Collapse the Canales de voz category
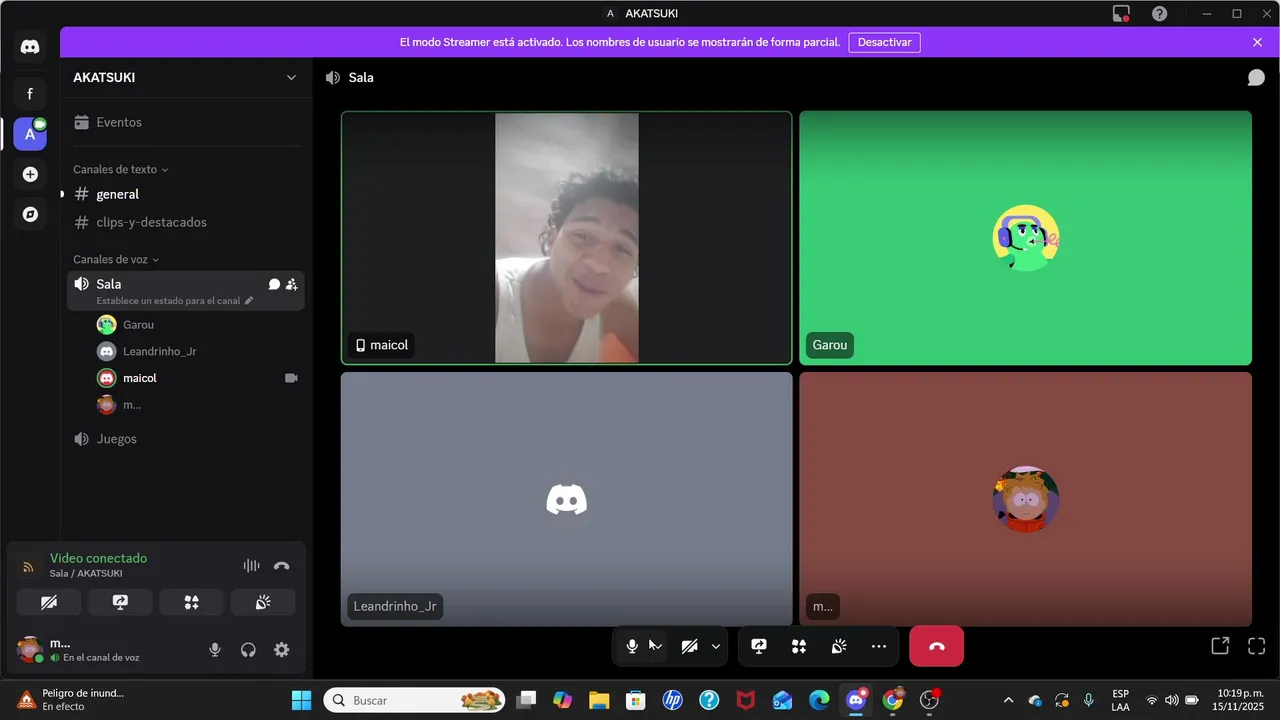Viewport: 1280px width, 720px height. 116,259
